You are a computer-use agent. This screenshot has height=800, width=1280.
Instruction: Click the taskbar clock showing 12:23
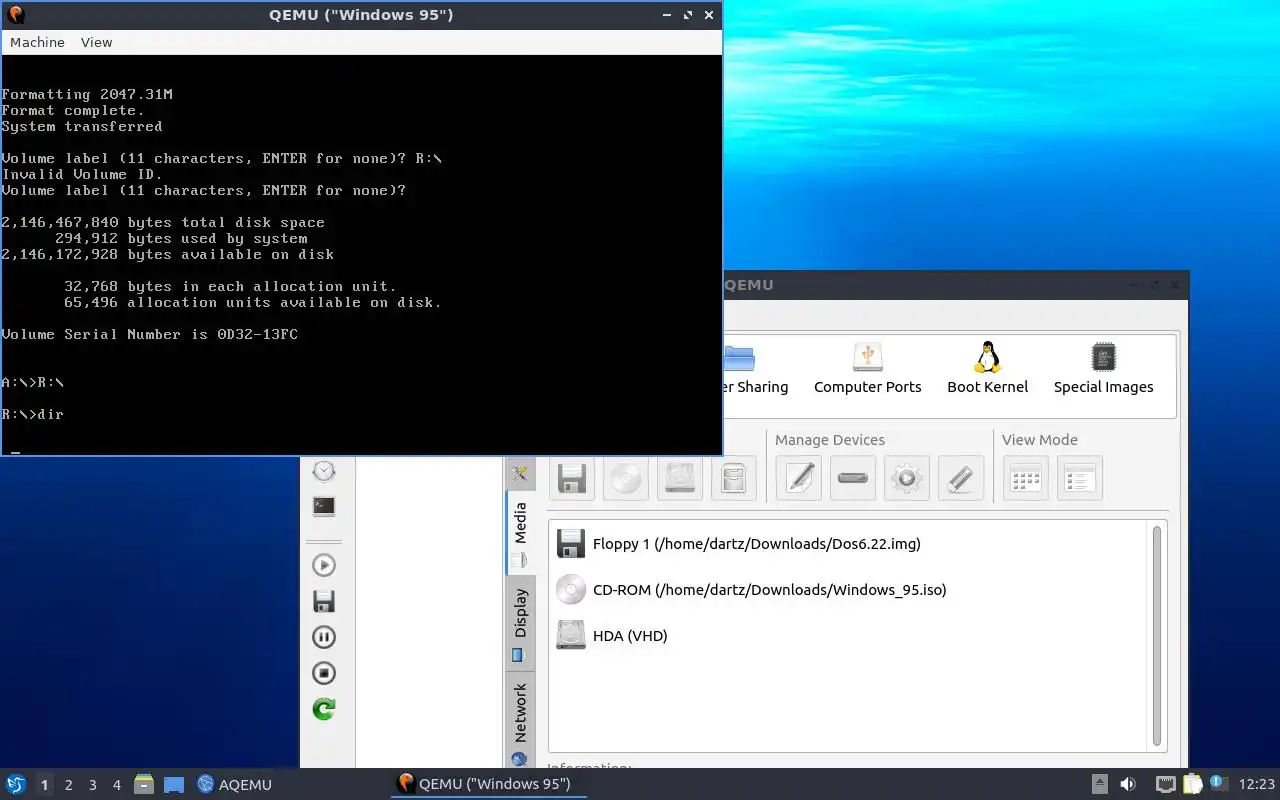(x=1257, y=784)
